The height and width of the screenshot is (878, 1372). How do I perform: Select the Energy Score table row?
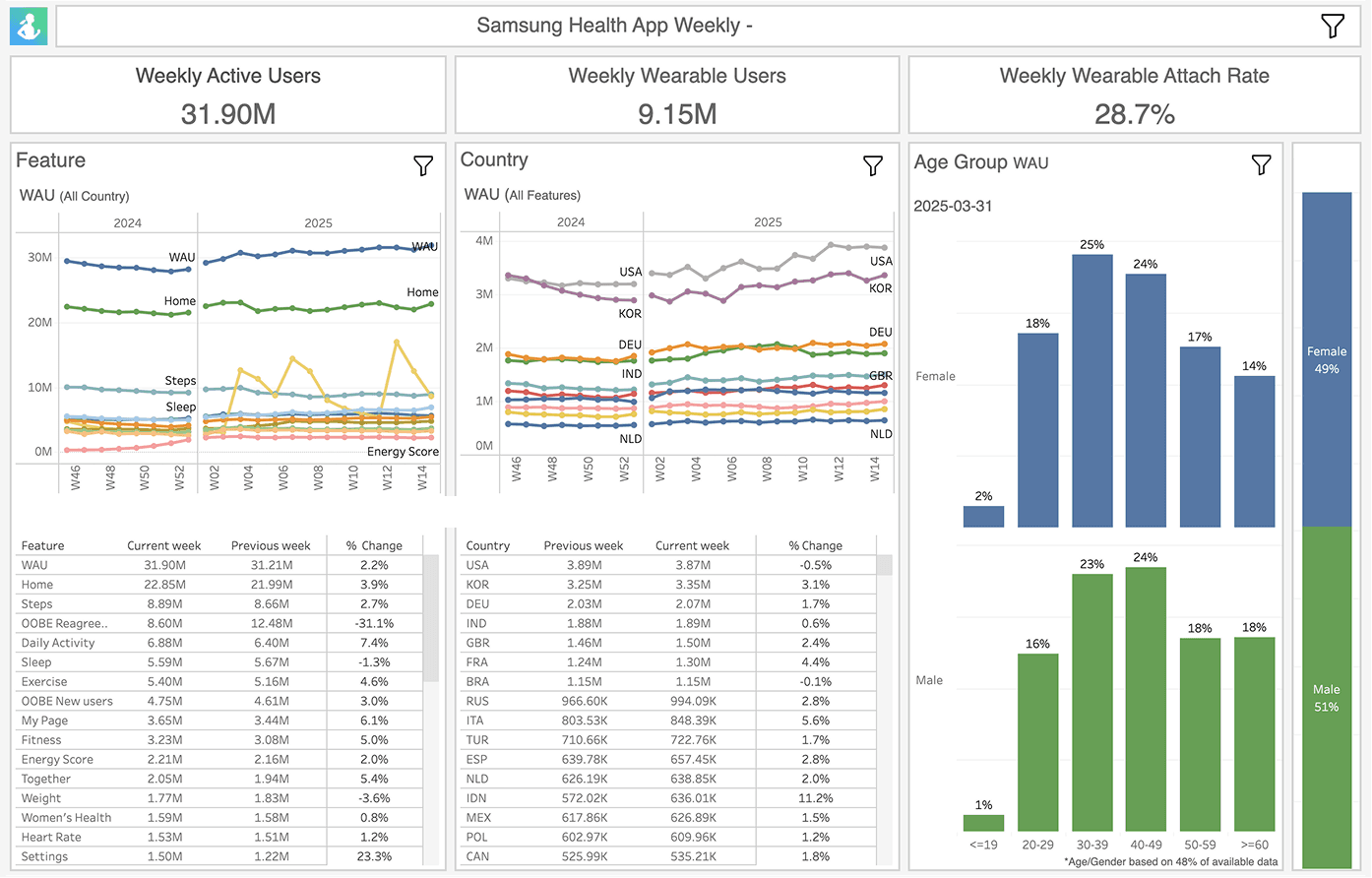tap(219, 760)
